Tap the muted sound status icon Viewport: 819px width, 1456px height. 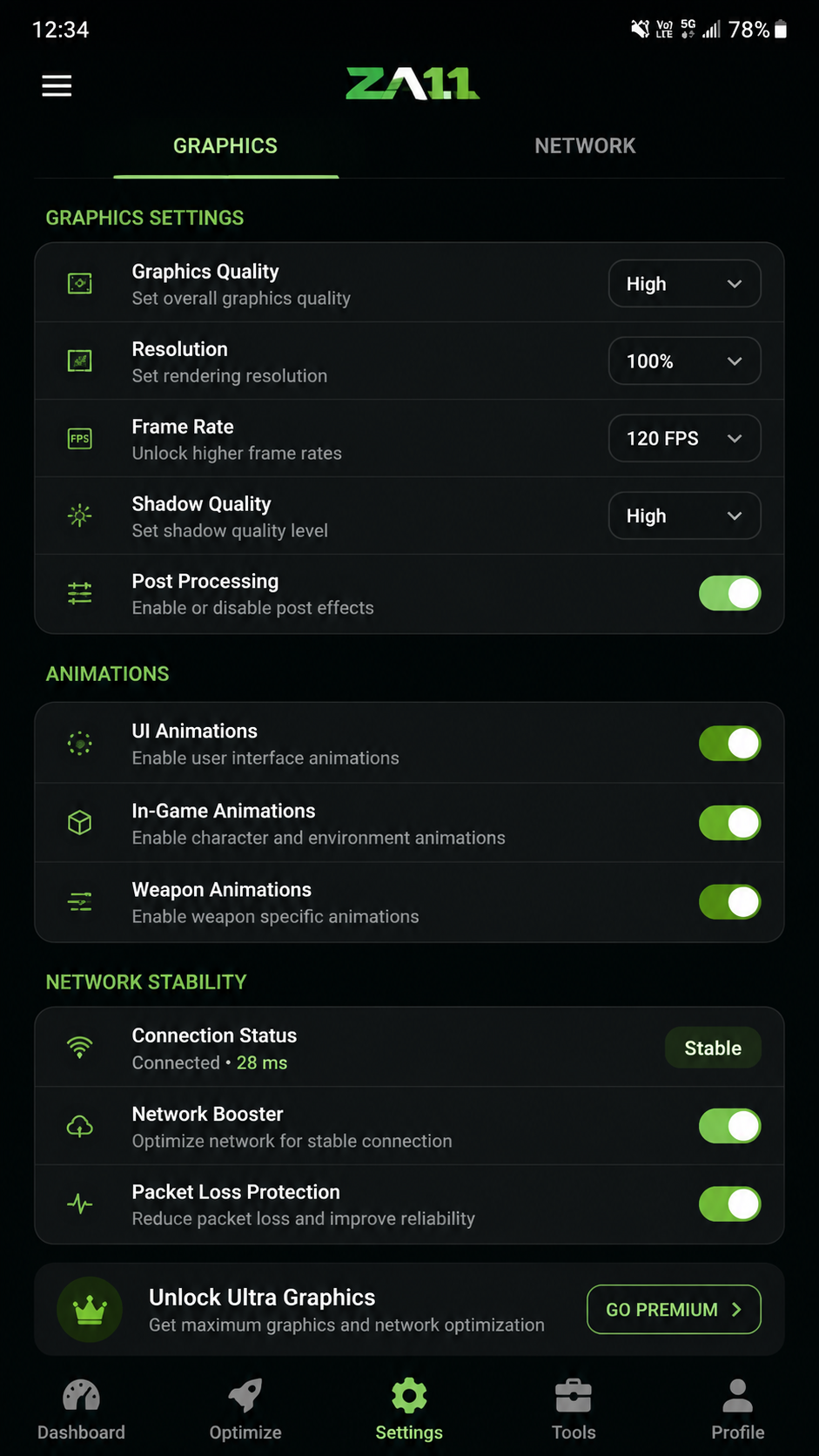(x=640, y=30)
